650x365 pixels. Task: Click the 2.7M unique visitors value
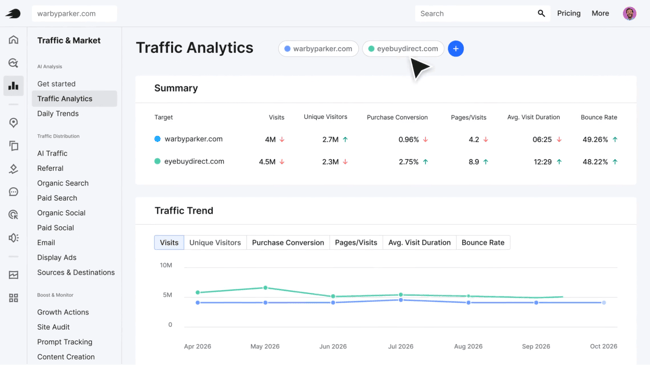point(330,139)
